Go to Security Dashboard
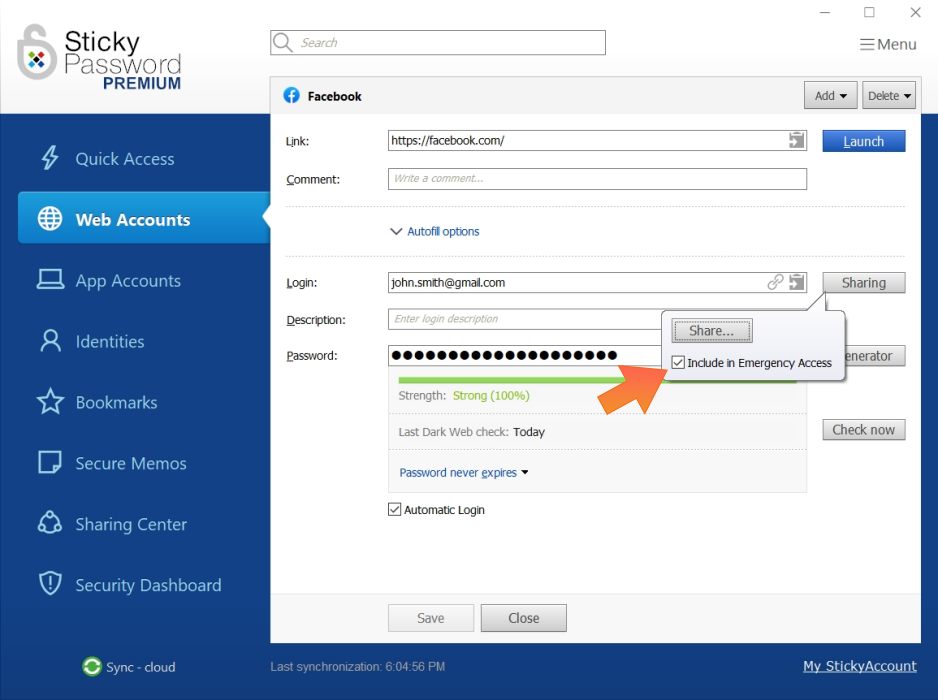The height and width of the screenshot is (700, 938). point(148,585)
